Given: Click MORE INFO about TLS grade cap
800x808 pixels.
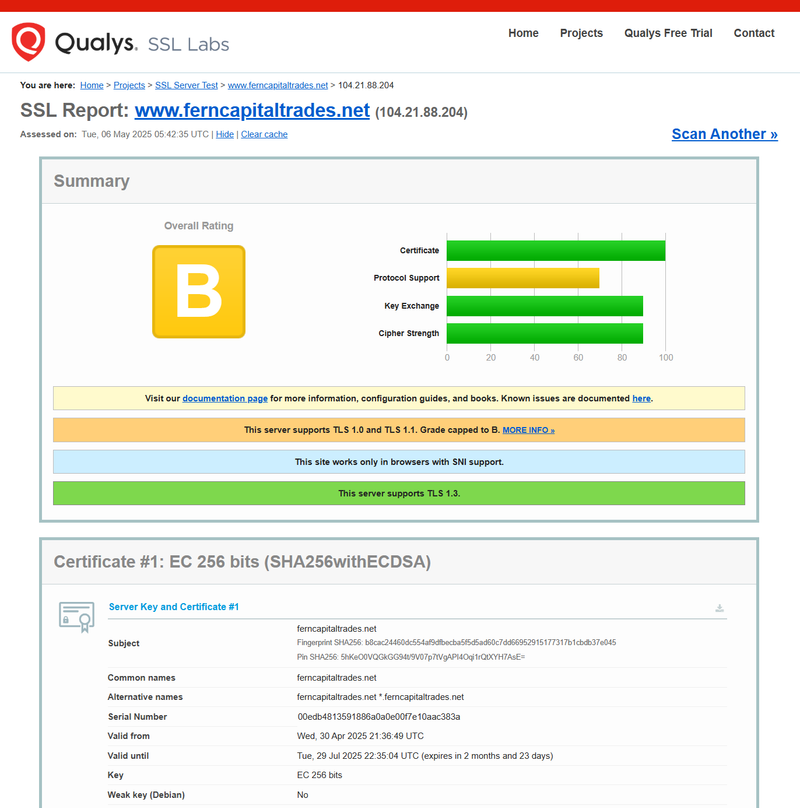Looking at the screenshot, I should pos(528,430).
